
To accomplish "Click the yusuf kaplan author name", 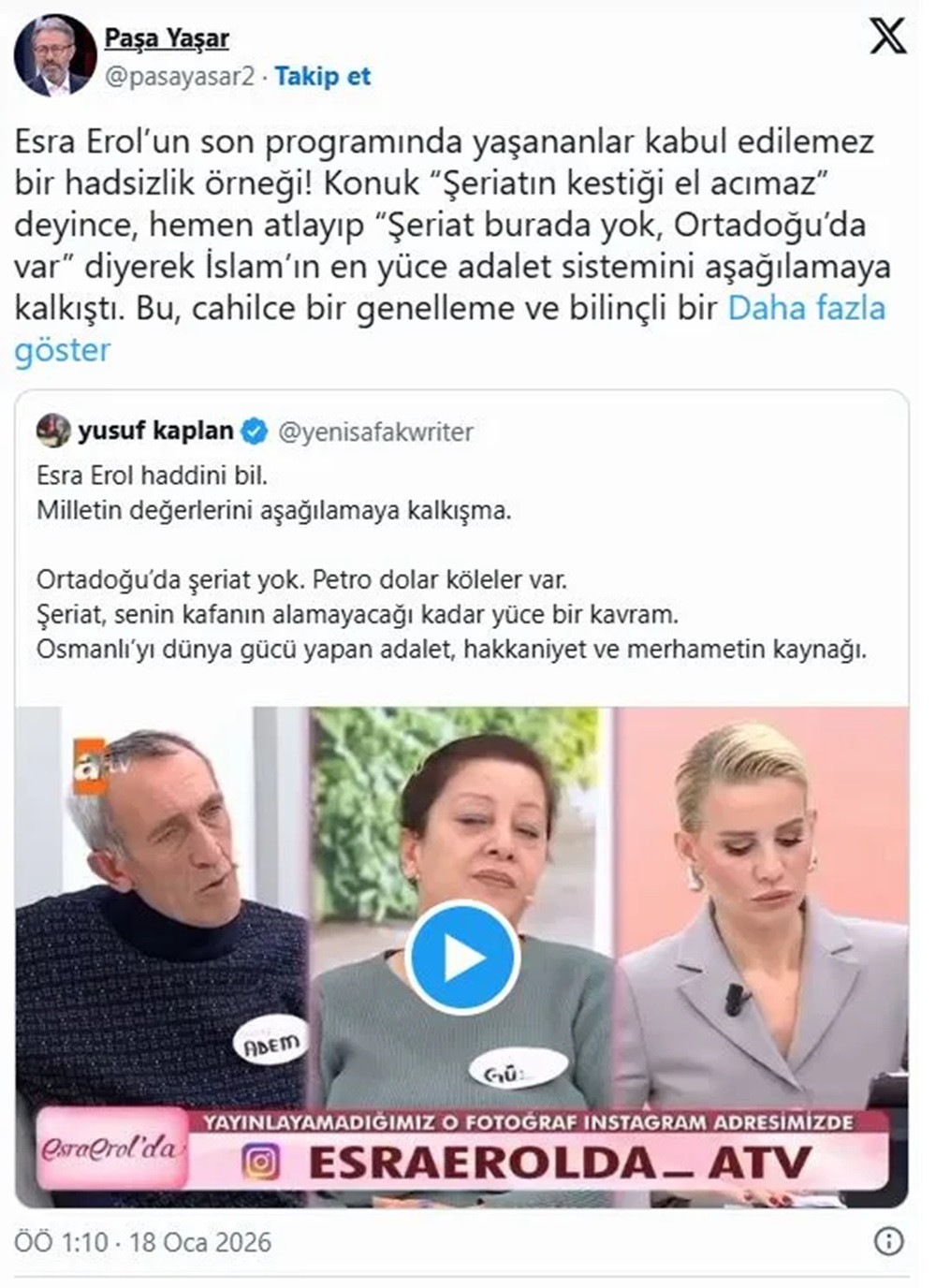I will [155, 431].
